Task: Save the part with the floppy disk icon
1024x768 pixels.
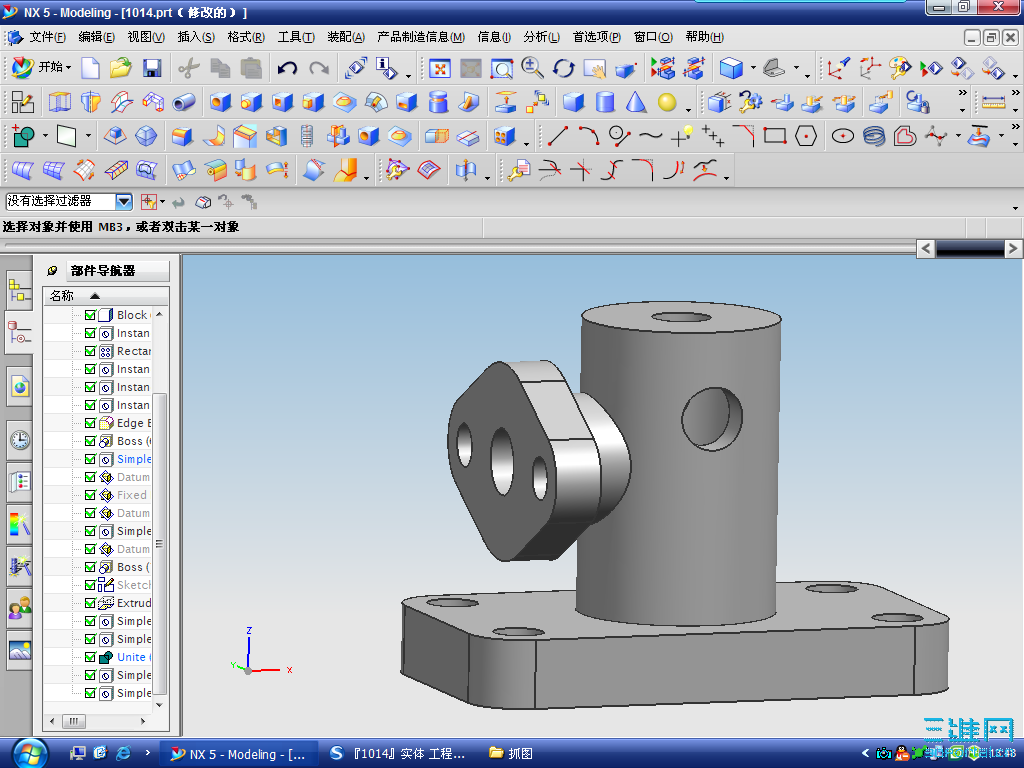Action: (x=152, y=68)
